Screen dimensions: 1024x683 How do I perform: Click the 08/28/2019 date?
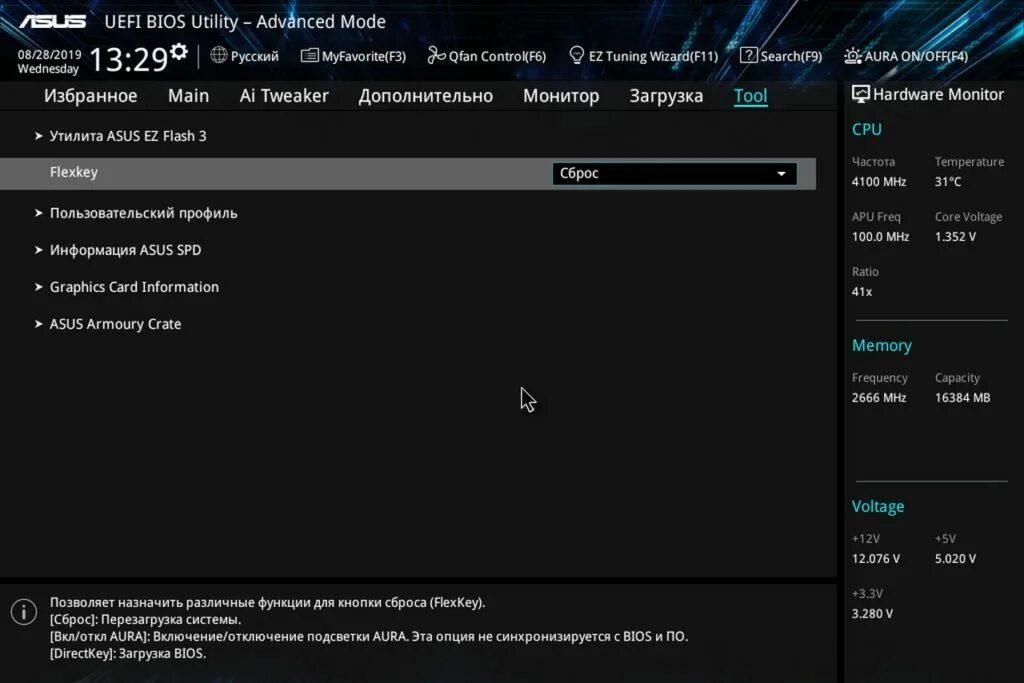click(50, 55)
